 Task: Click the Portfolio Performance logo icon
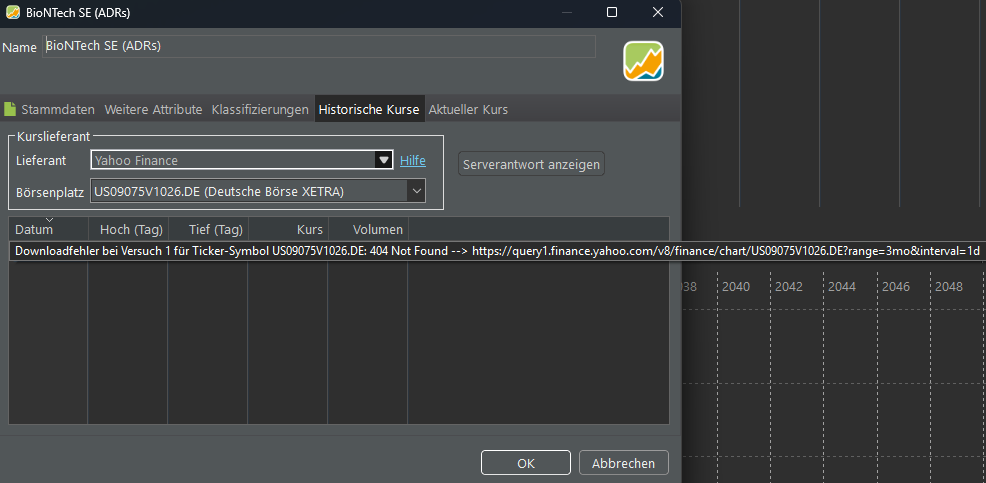pos(643,61)
